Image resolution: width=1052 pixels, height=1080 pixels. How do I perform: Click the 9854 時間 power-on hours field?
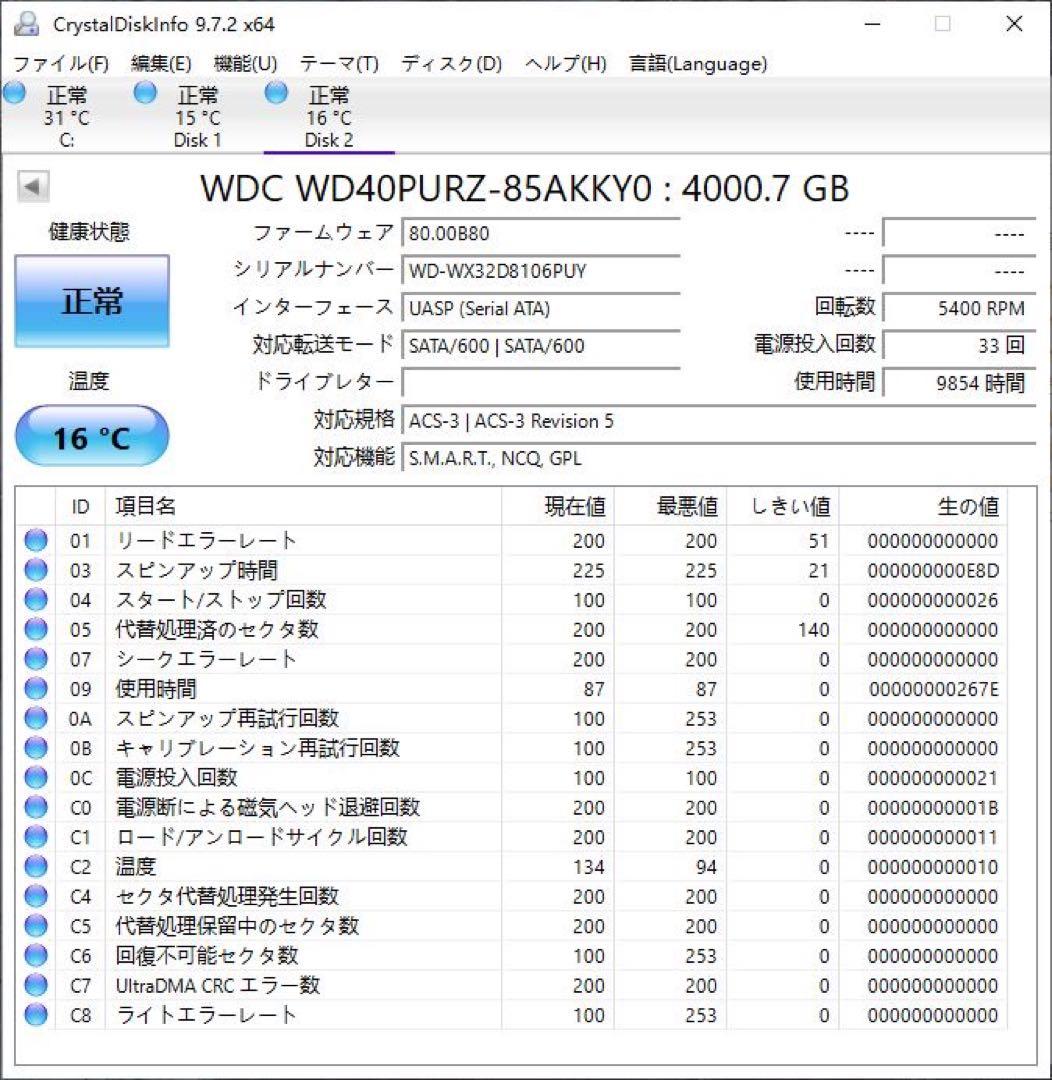pyautogui.click(x=959, y=382)
